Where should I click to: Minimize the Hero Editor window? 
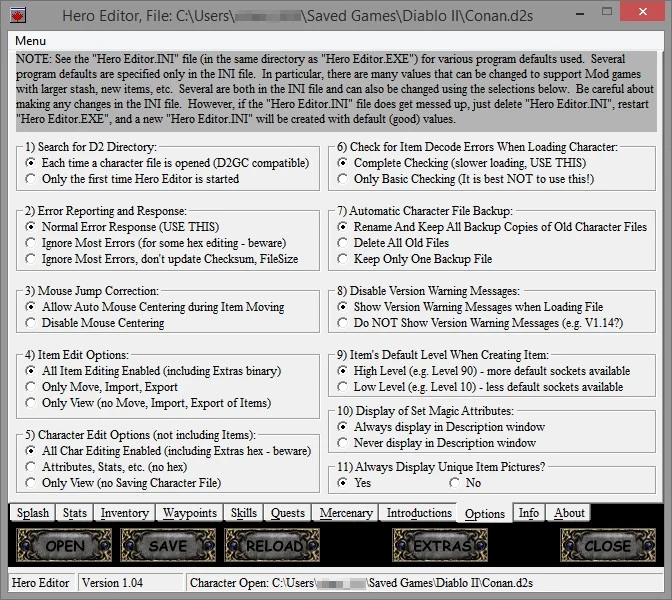580,13
